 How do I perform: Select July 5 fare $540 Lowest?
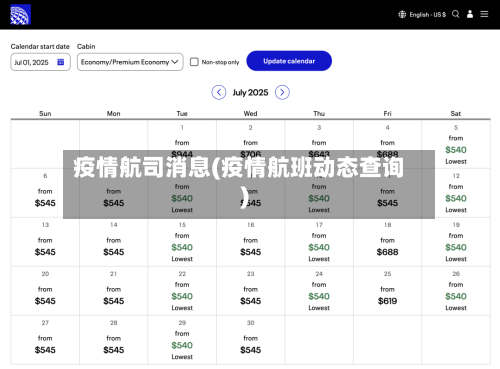456,144
